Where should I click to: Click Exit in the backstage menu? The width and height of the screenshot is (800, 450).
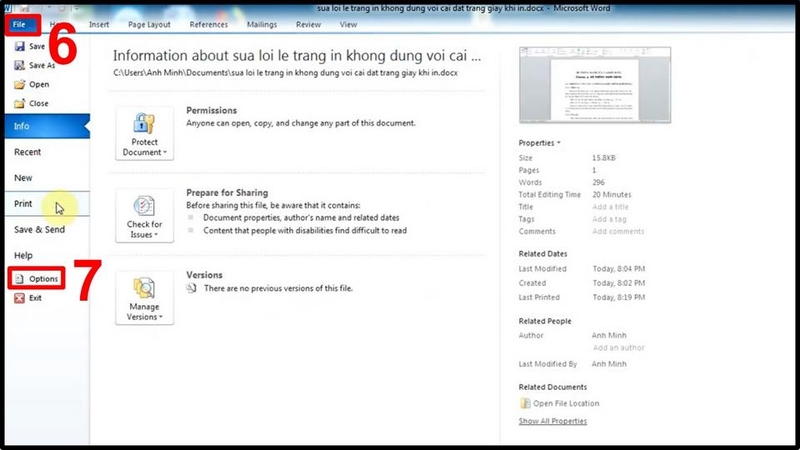click(28, 298)
